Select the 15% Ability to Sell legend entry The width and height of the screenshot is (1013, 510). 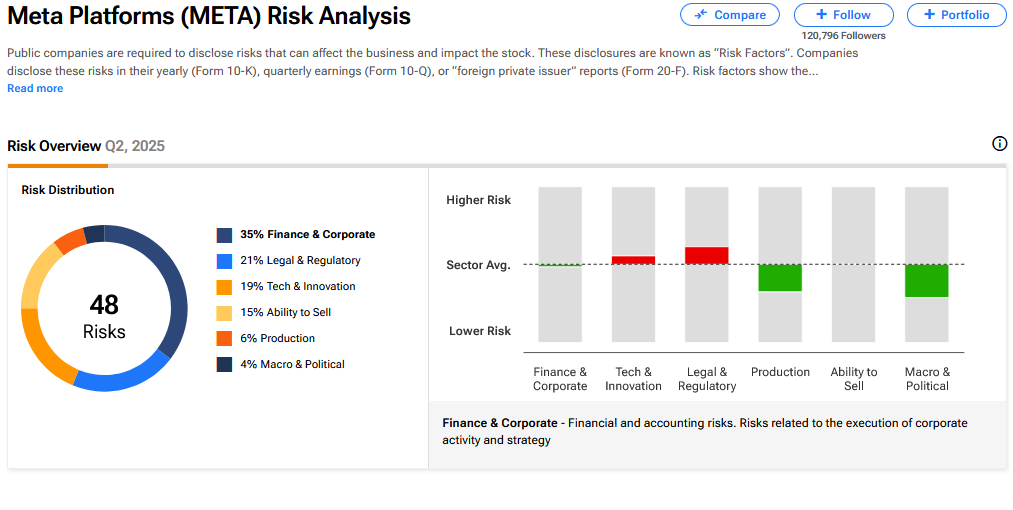tap(285, 313)
